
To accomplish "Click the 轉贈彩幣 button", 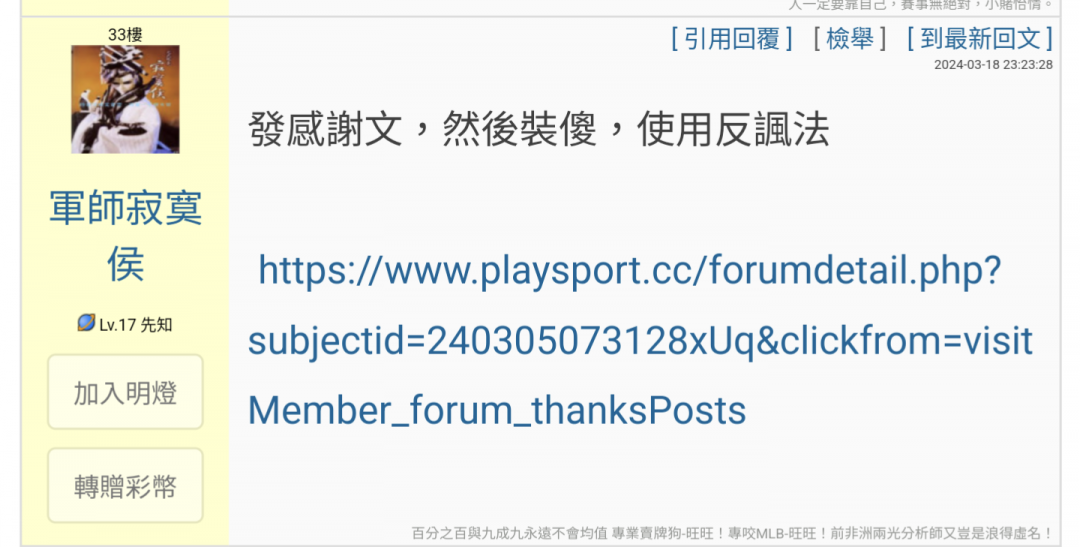I will pos(125,486).
